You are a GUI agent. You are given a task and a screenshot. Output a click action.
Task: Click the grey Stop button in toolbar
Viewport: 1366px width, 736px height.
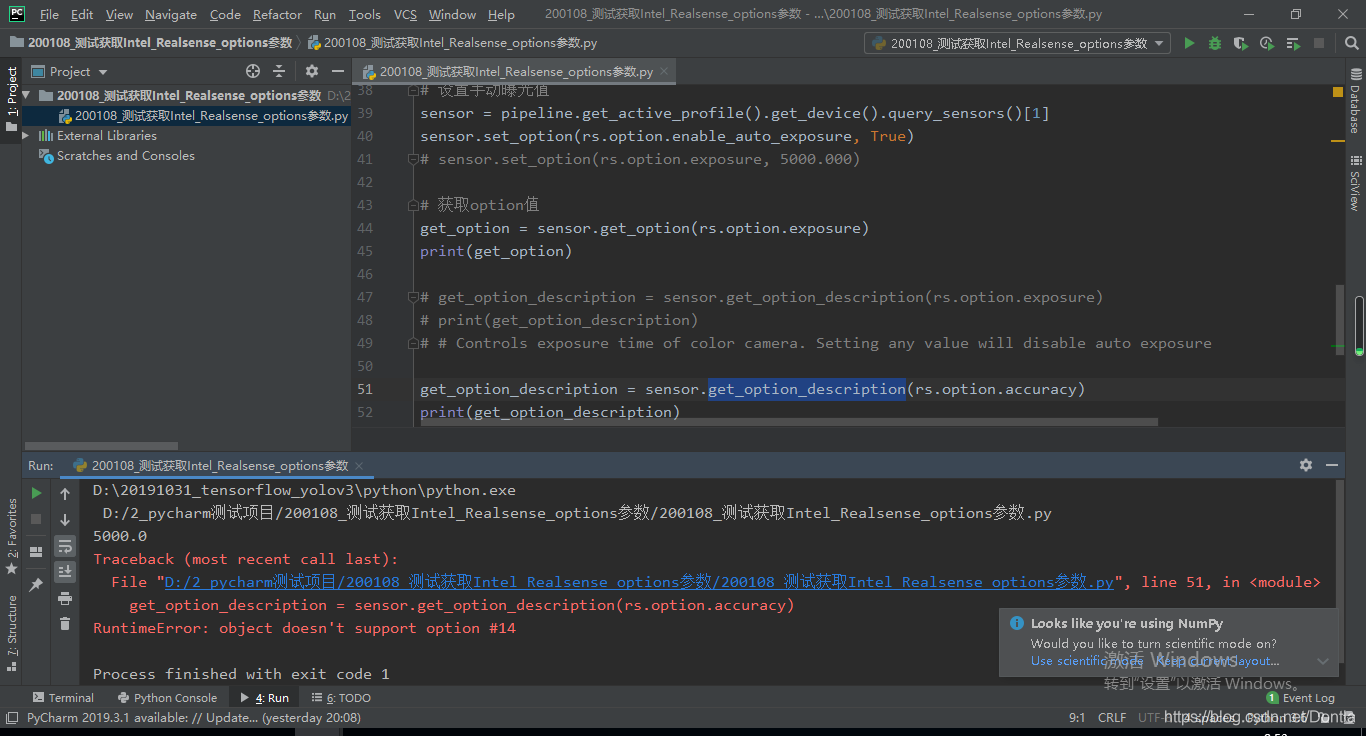point(1319,43)
